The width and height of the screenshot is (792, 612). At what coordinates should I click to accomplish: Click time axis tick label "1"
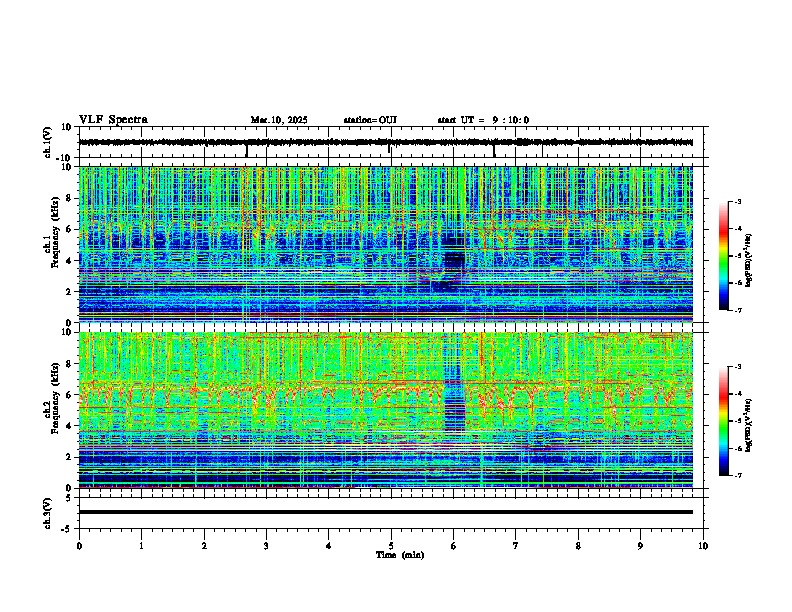click(x=141, y=546)
